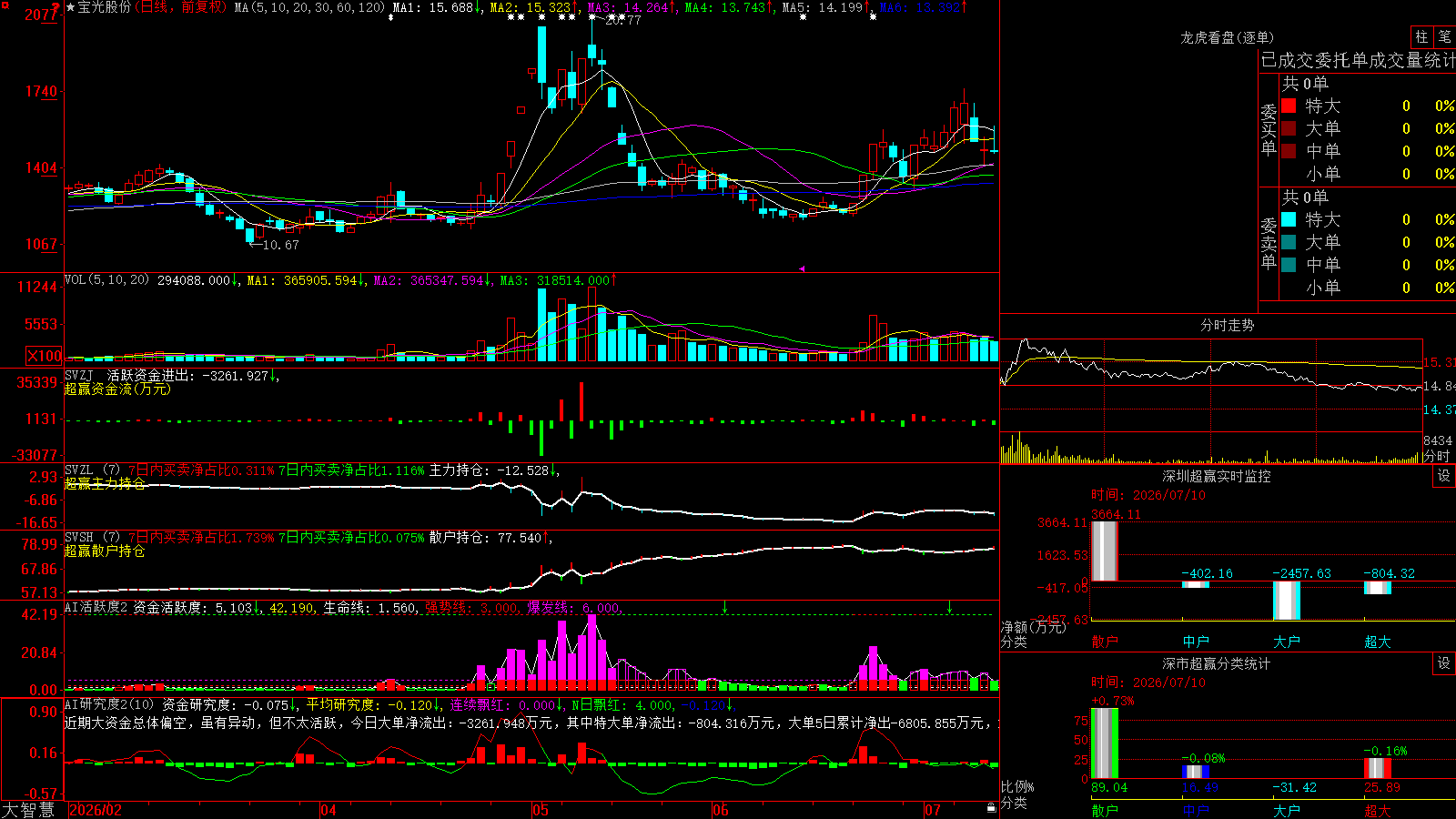Screen dimensions: 1456x819
Task: Click 大户 bar showing -2457.63 in 深圳超赢实时监控
Action: coord(1287,601)
